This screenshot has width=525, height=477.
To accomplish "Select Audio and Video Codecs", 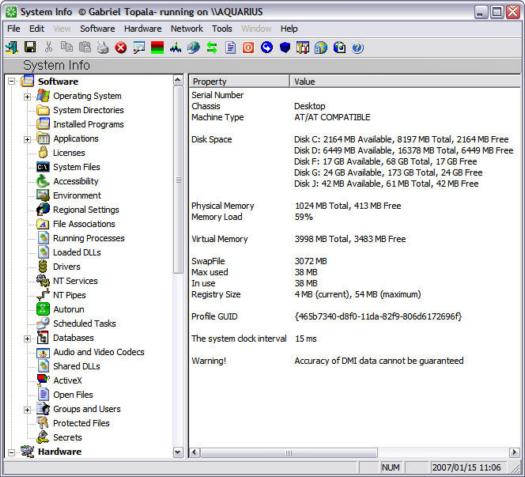I will click(x=99, y=352).
